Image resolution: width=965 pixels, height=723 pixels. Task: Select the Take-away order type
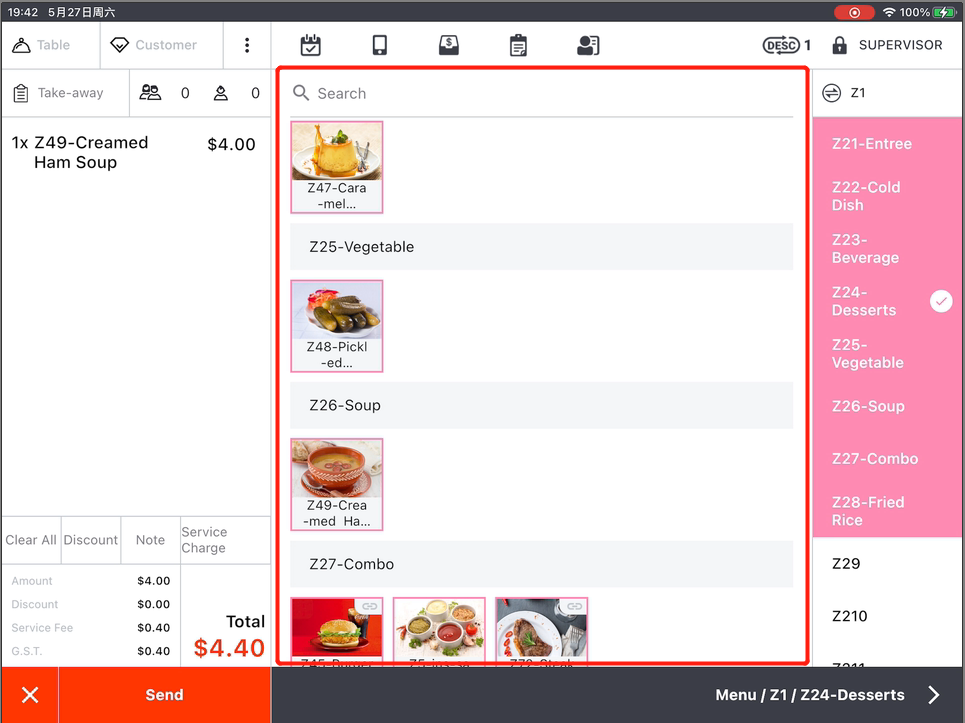tap(65, 93)
